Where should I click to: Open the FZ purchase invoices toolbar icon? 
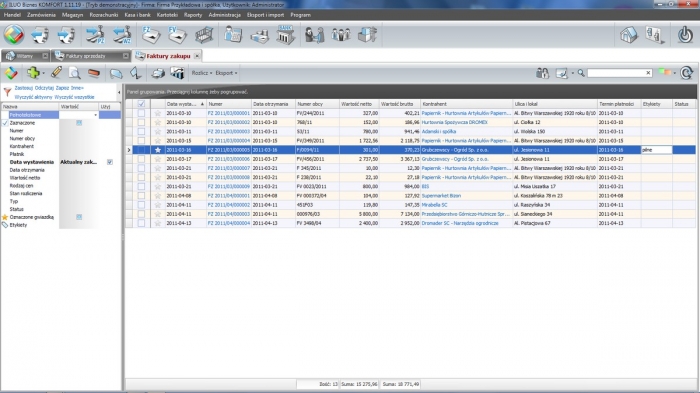point(151,35)
